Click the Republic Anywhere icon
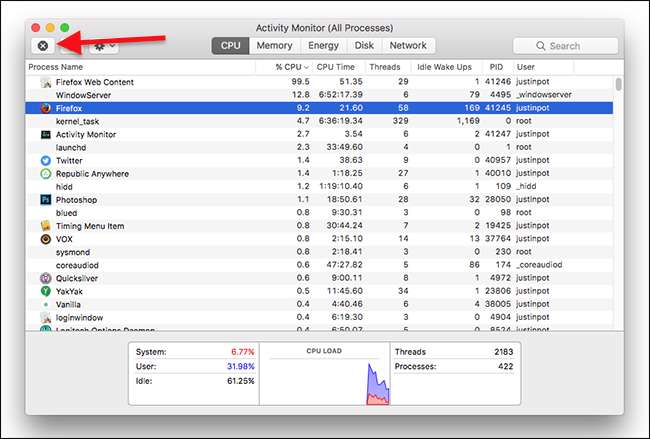650x439 pixels. click(46, 174)
